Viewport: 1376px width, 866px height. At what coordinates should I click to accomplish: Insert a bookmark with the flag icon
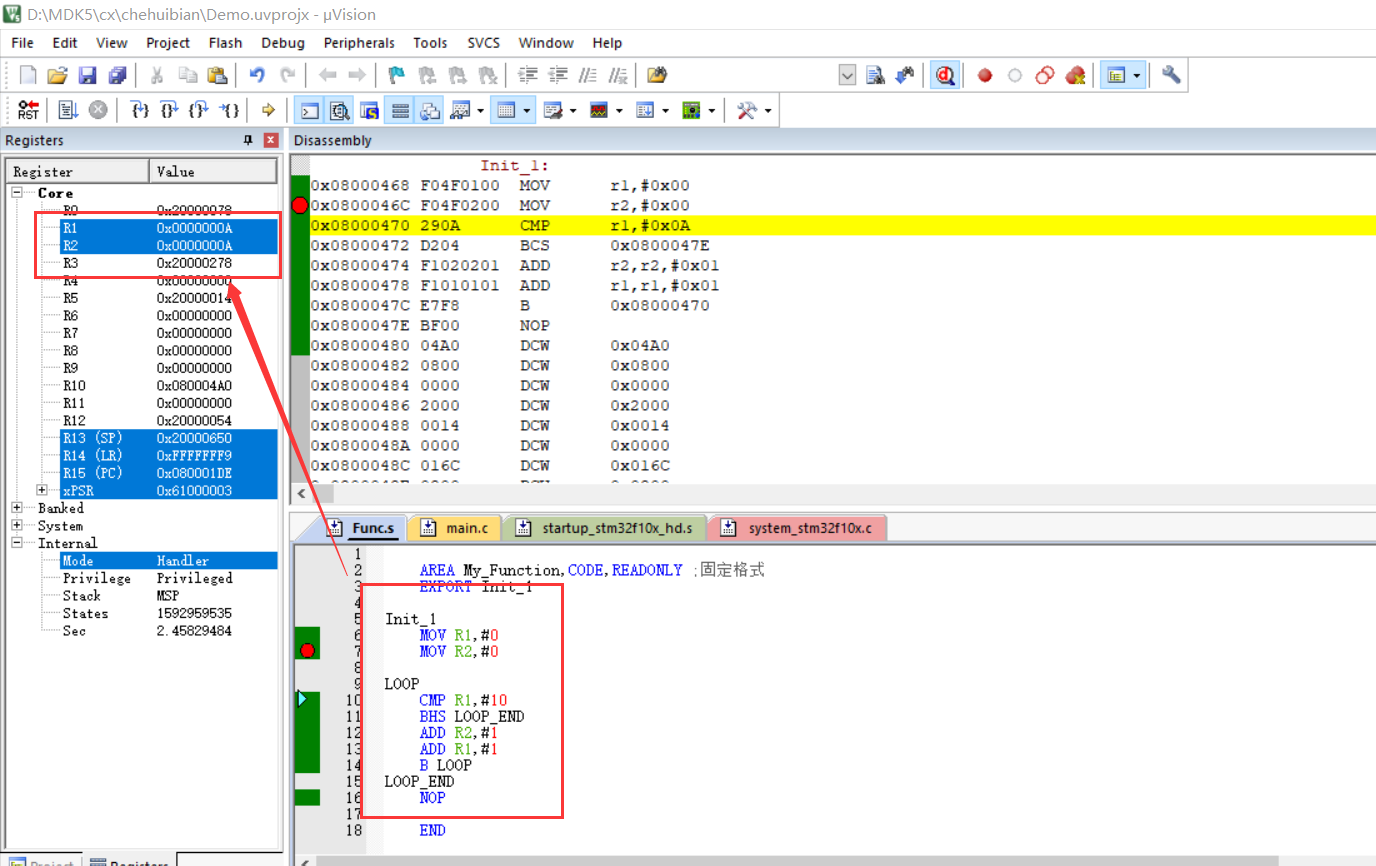(396, 75)
